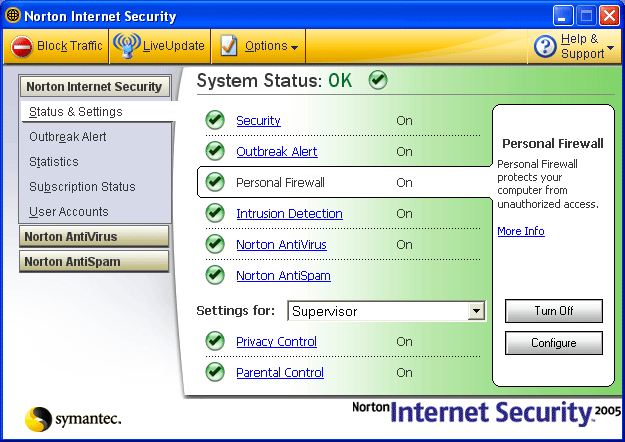Image resolution: width=625 pixels, height=442 pixels.
Task: Turn Off the Personal Firewall
Action: click(553, 311)
